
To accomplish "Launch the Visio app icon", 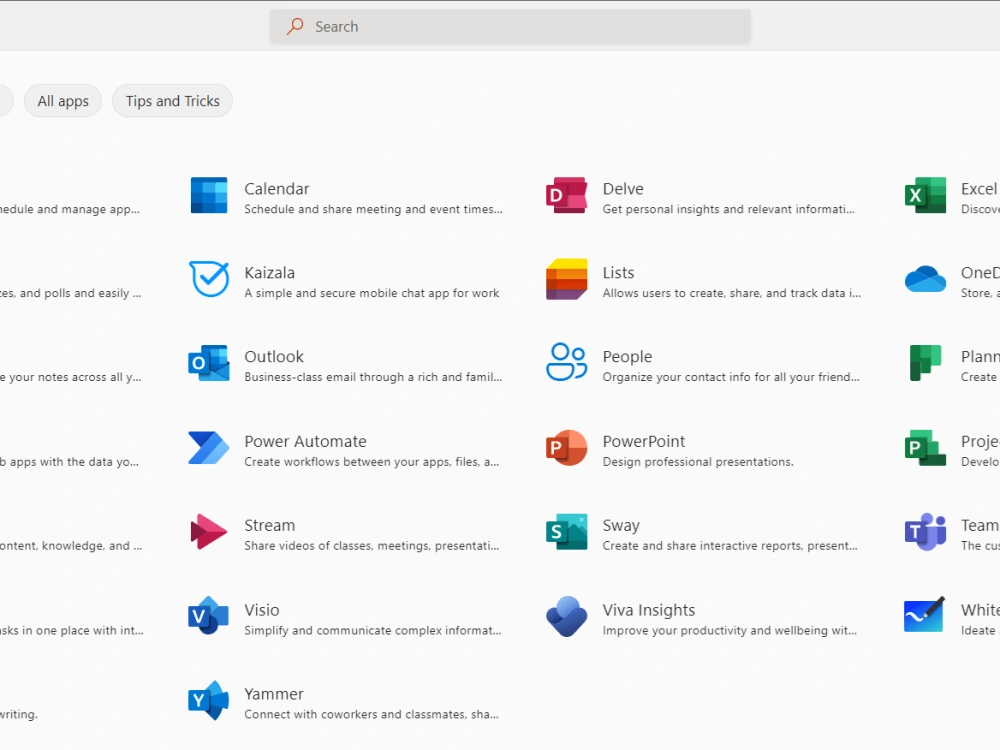I will [209, 616].
